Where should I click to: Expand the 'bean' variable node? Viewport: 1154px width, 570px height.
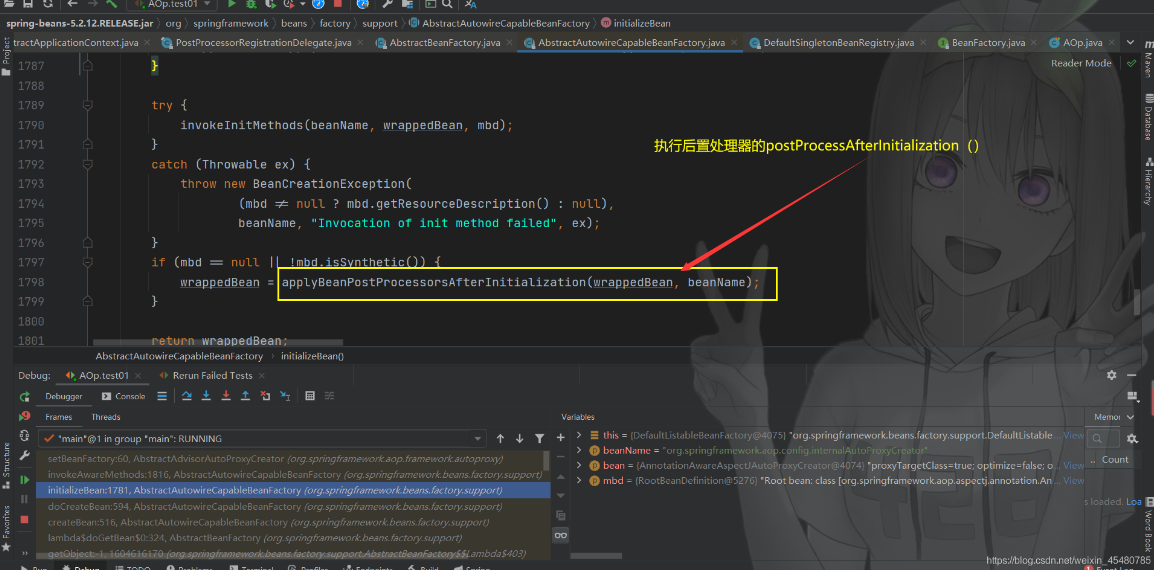click(579, 465)
